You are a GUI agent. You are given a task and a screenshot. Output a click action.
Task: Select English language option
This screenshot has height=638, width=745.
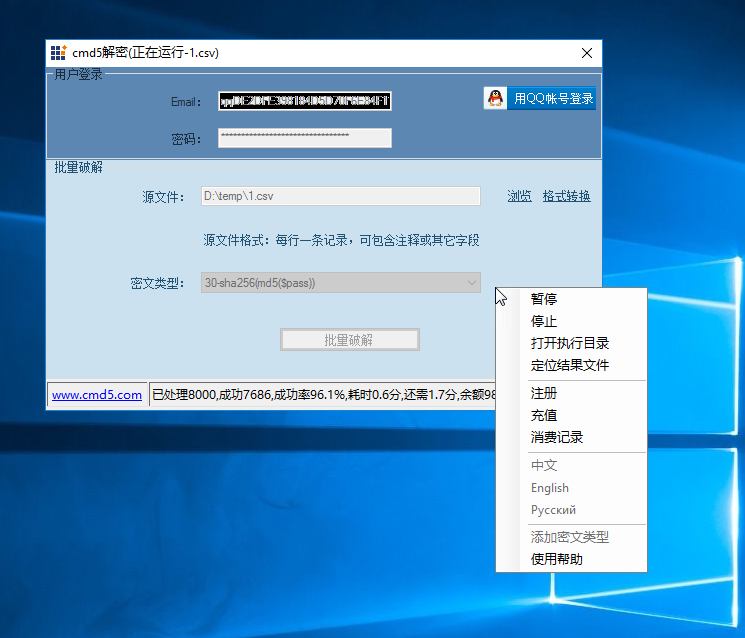tap(572, 488)
